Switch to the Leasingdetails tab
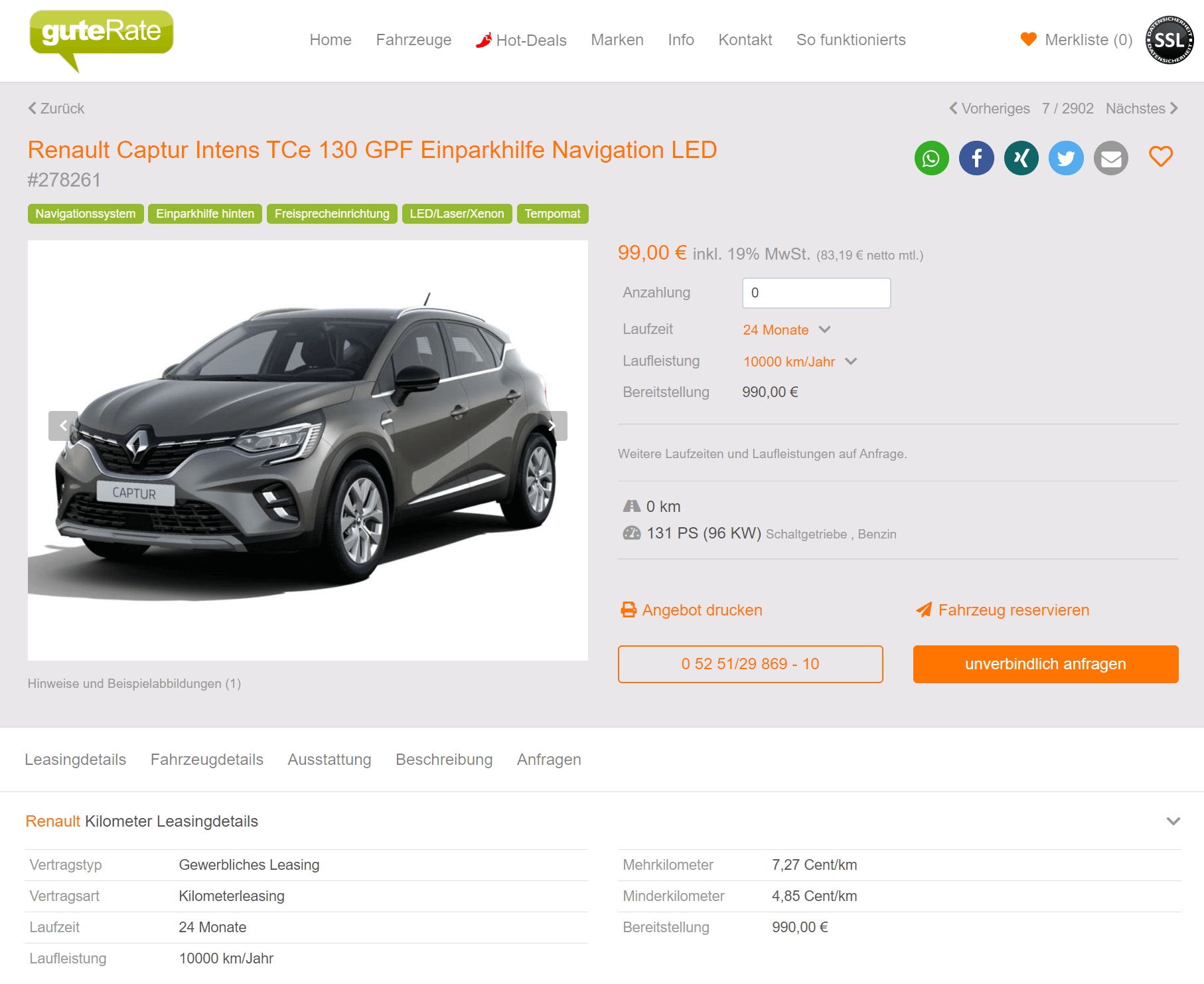Viewport: 1204px width, 984px height. (76, 760)
